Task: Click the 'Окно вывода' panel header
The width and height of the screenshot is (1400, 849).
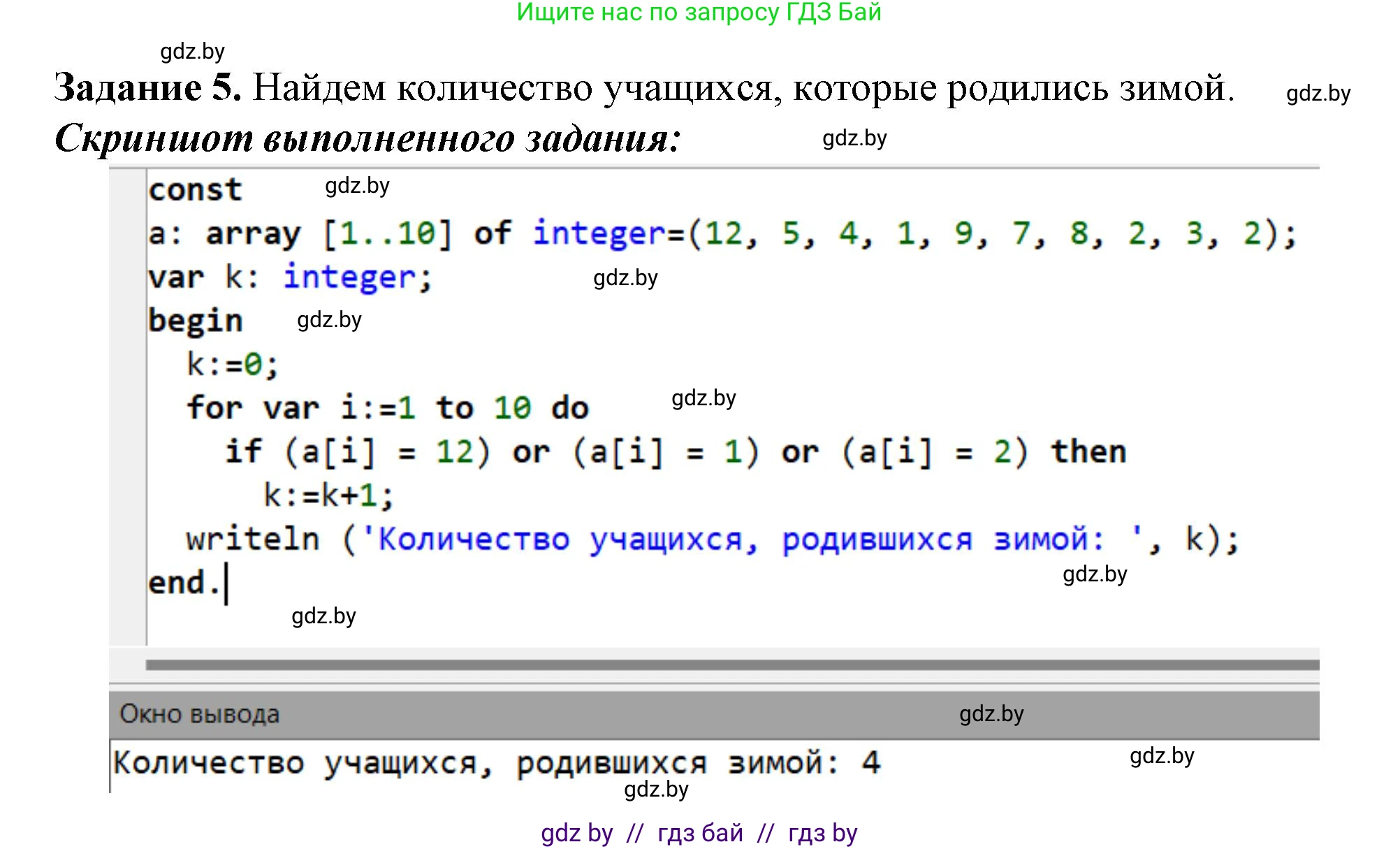Action: (x=200, y=714)
